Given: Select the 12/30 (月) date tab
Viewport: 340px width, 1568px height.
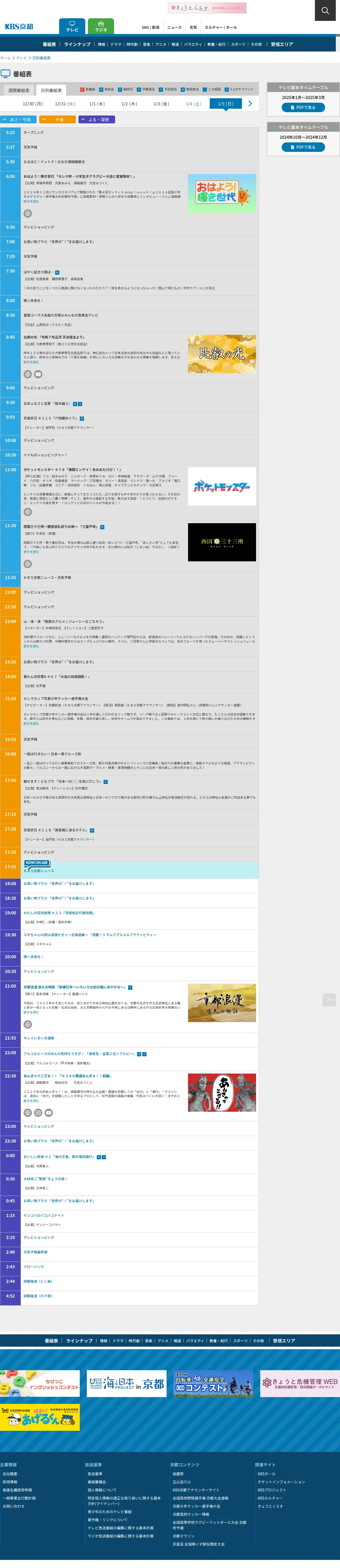Looking at the screenshot, I should click(33, 103).
